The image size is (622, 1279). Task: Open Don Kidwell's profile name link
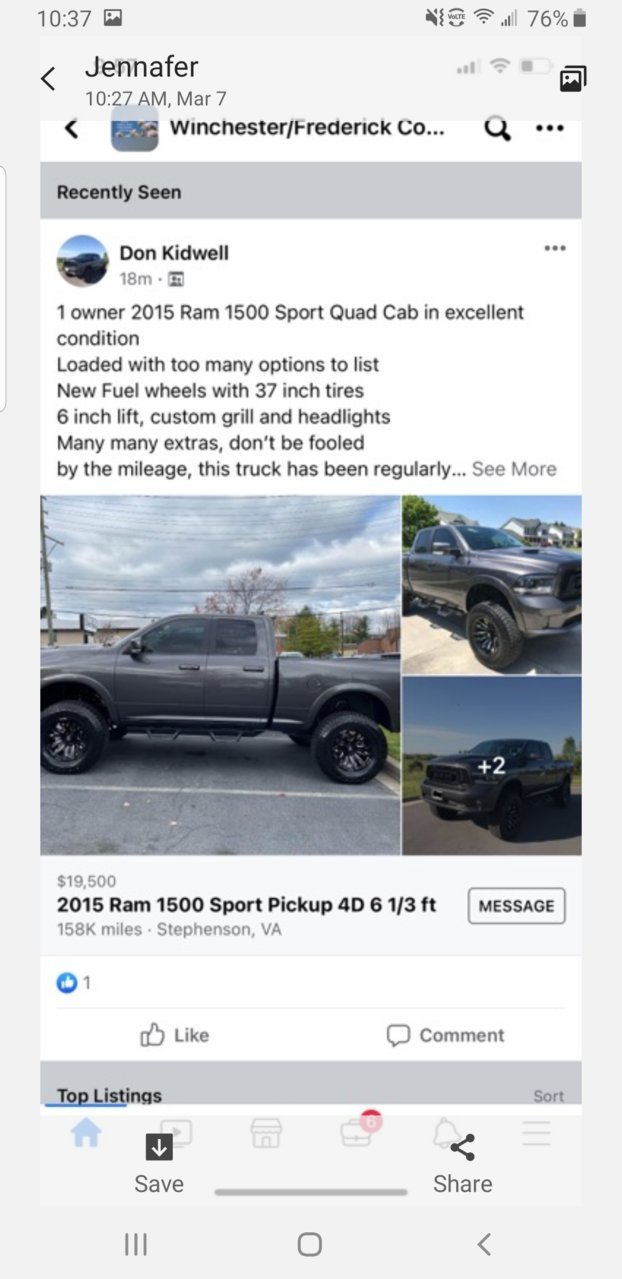click(174, 252)
